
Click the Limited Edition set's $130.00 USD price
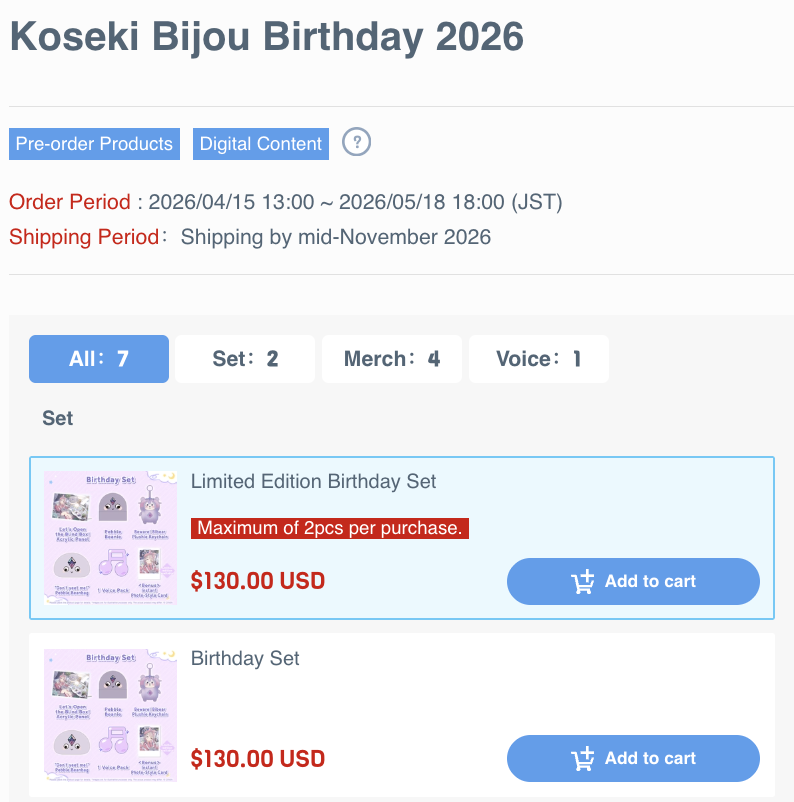pyautogui.click(x=257, y=581)
